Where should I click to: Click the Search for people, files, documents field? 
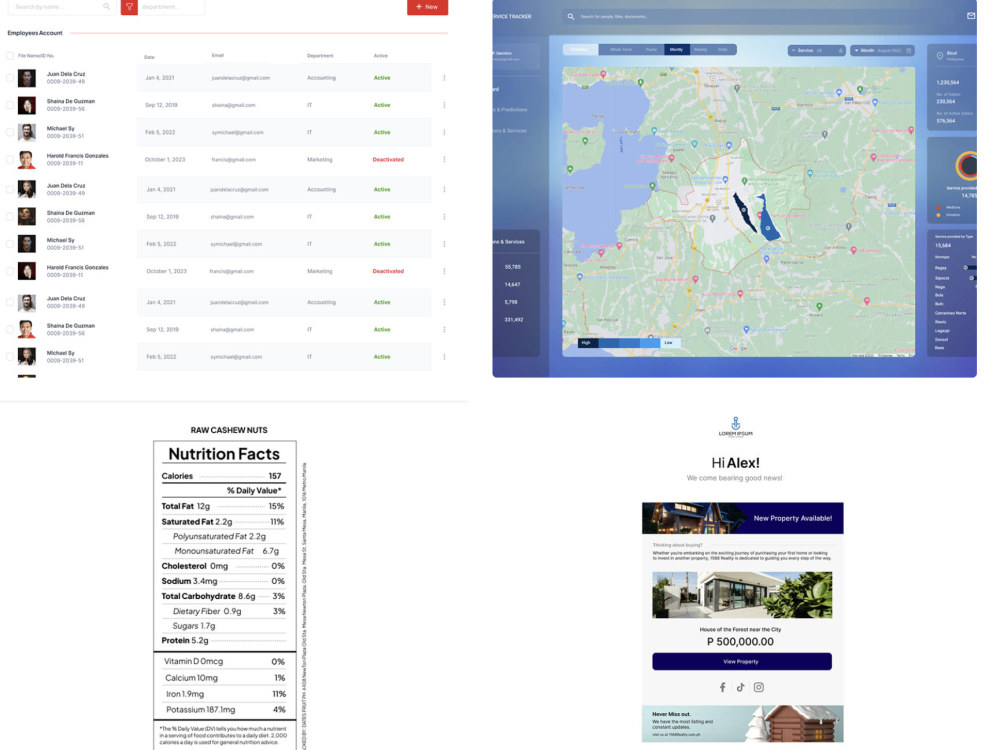[760, 17]
